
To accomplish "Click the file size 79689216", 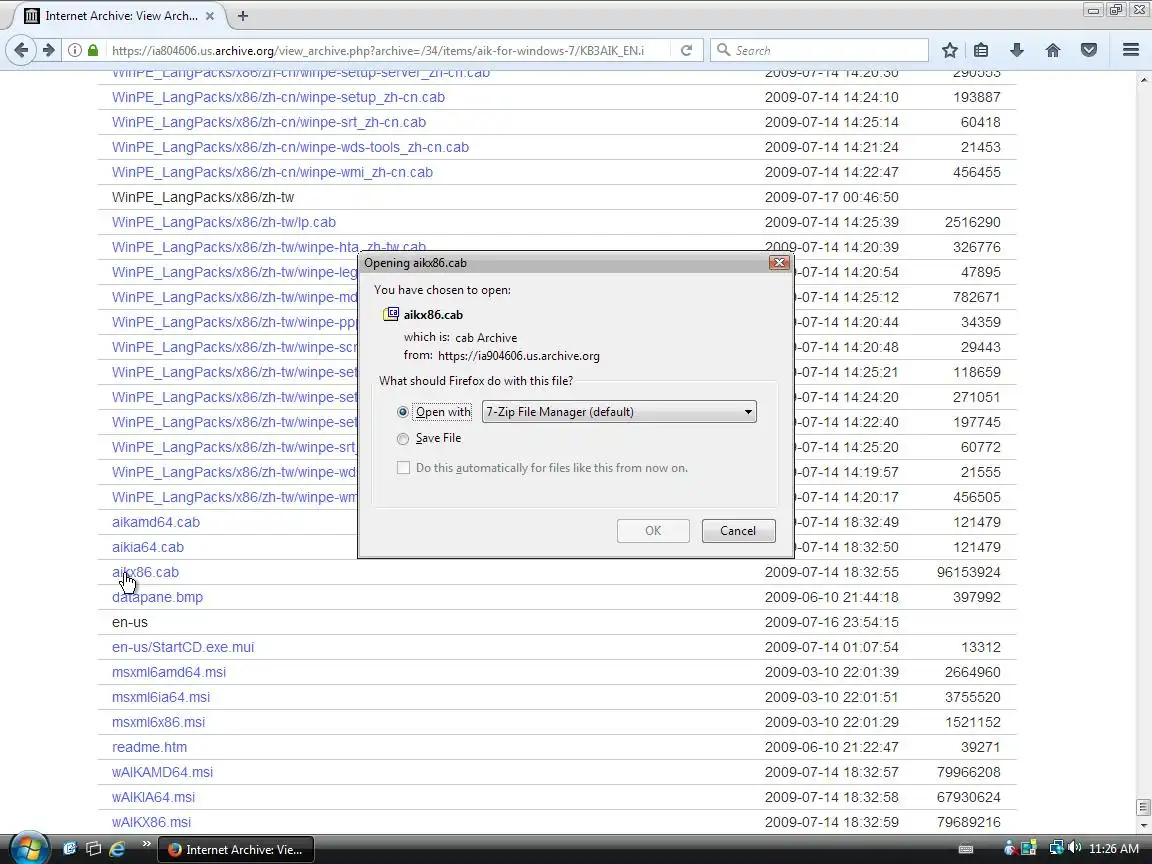I will pos(968,822).
